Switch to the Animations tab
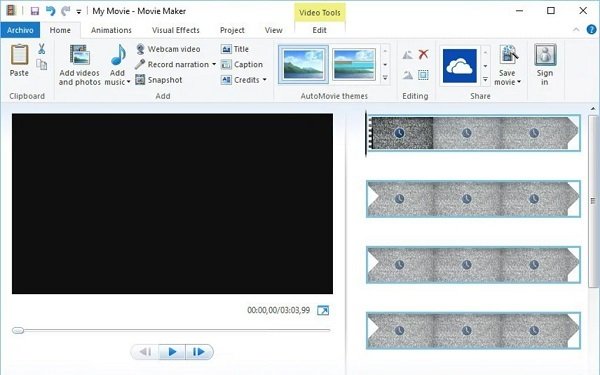The height and width of the screenshot is (375, 600). pyautogui.click(x=111, y=30)
